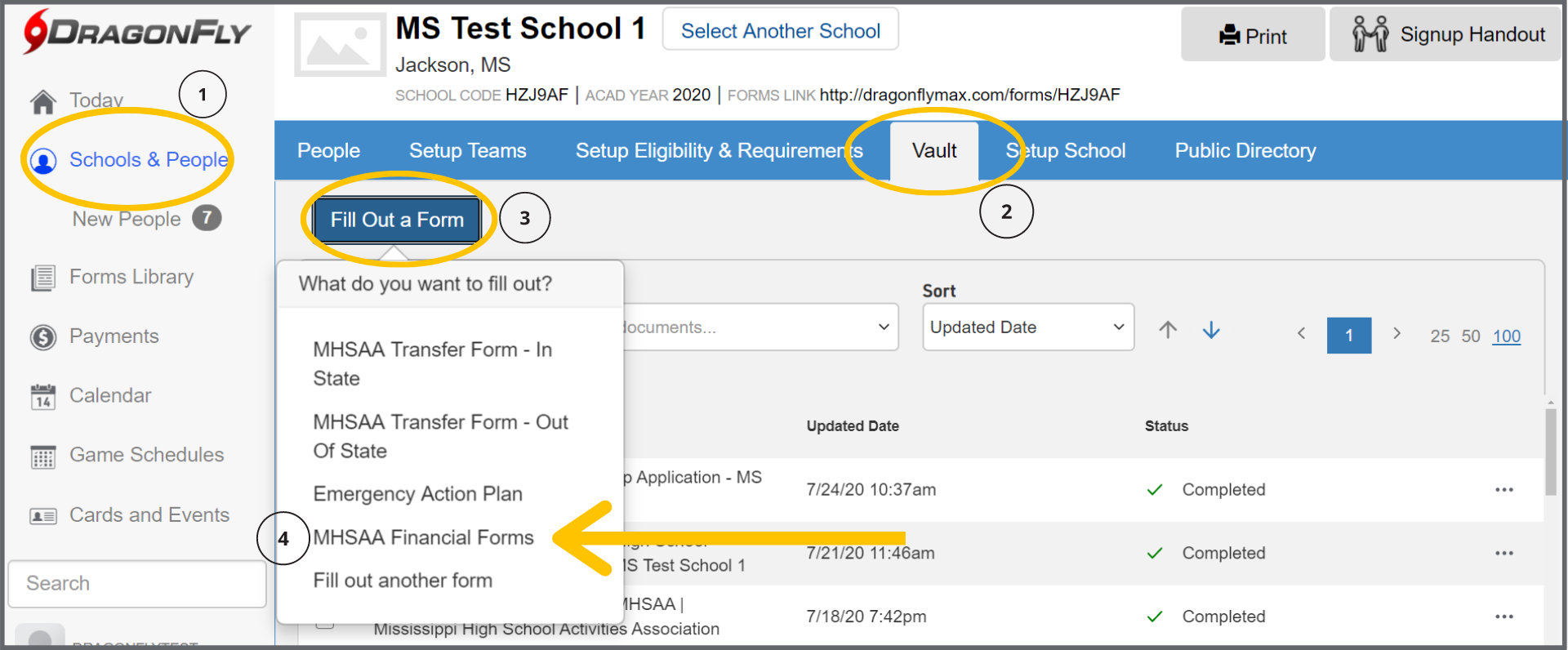Open options menu for 7/24/20 row
Viewport: 1568px width, 650px height.
coord(1504,490)
